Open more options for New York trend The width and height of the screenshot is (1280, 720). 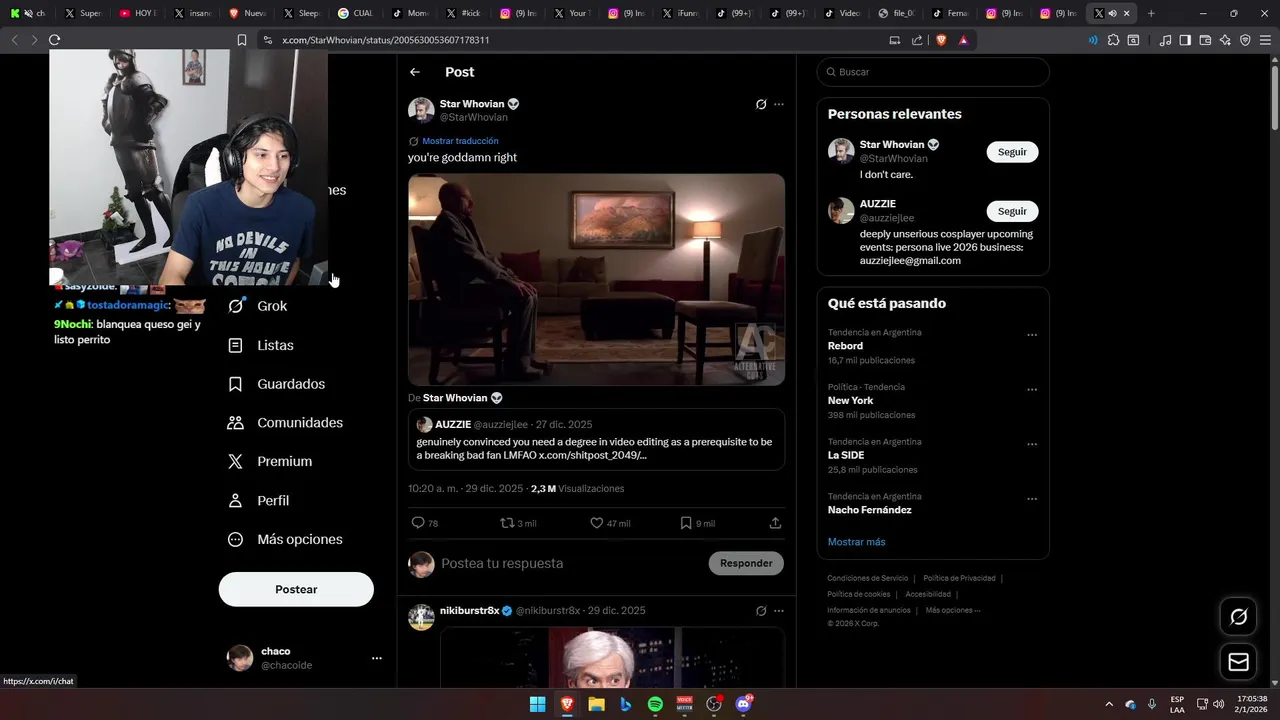[1032, 390]
